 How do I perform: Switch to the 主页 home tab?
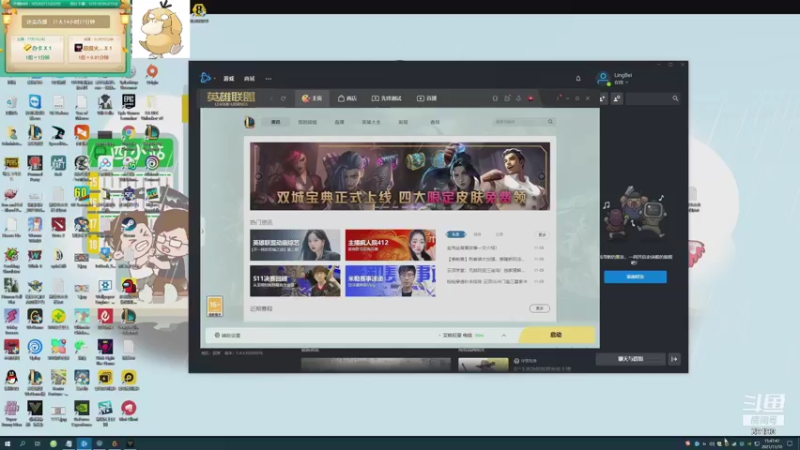(x=312, y=98)
